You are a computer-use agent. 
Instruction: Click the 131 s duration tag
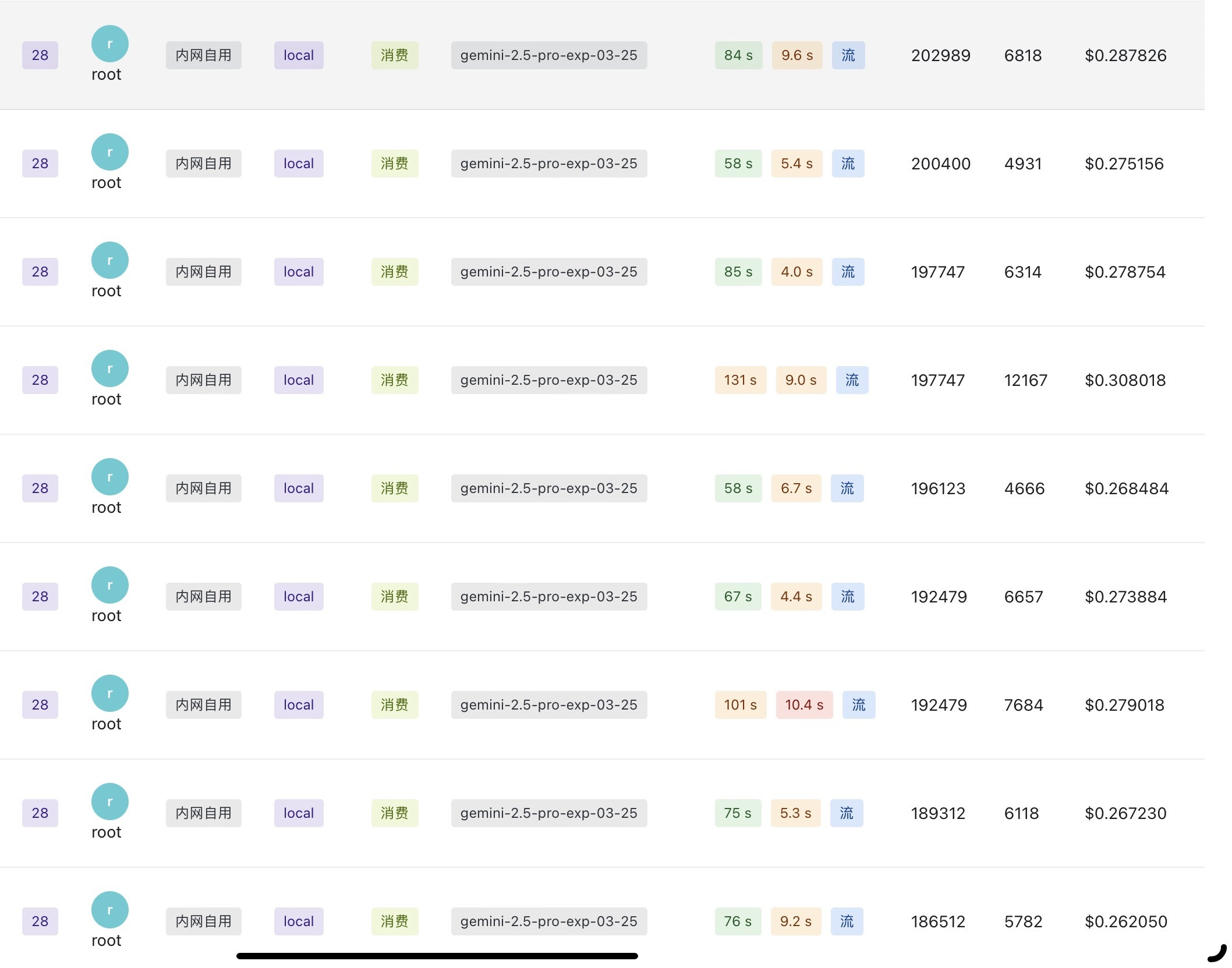pyautogui.click(x=740, y=380)
